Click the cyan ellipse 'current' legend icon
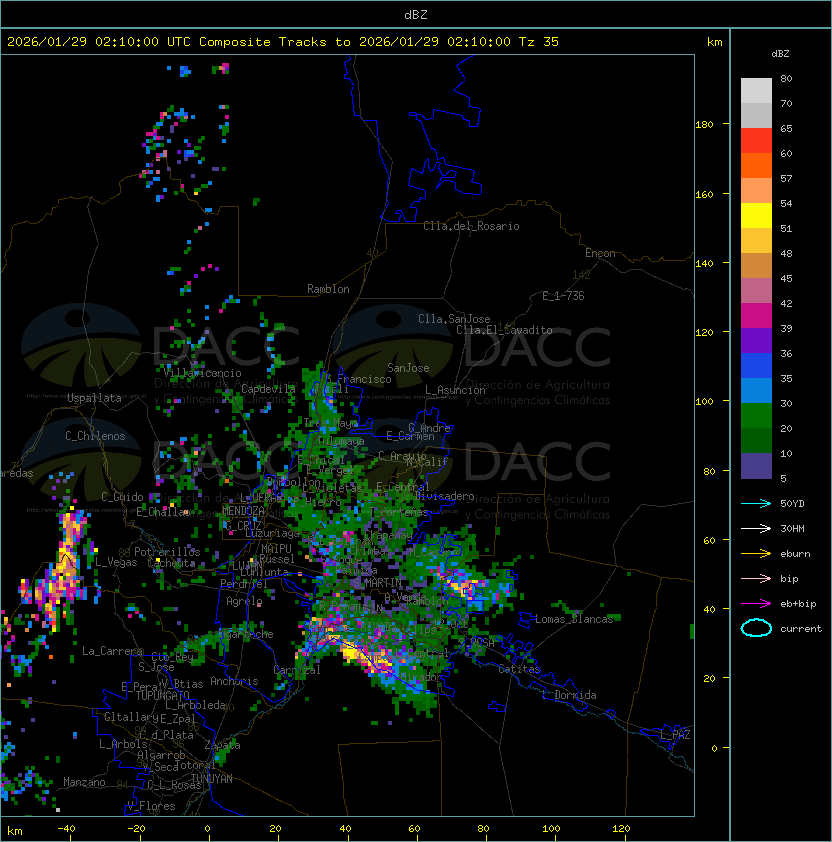 pyautogui.click(x=756, y=628)
